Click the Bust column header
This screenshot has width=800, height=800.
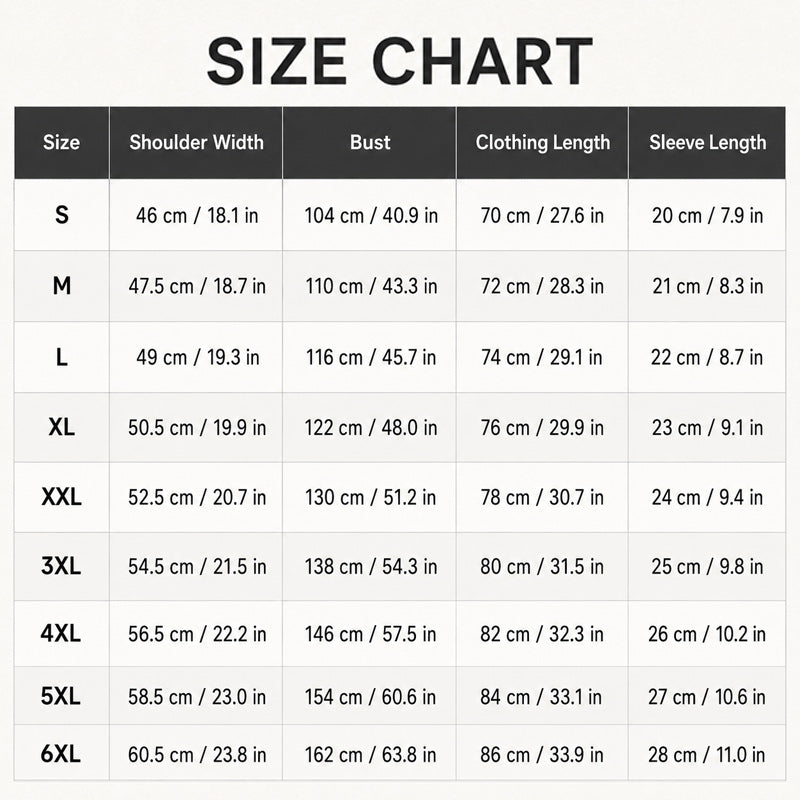click(370, 142)
